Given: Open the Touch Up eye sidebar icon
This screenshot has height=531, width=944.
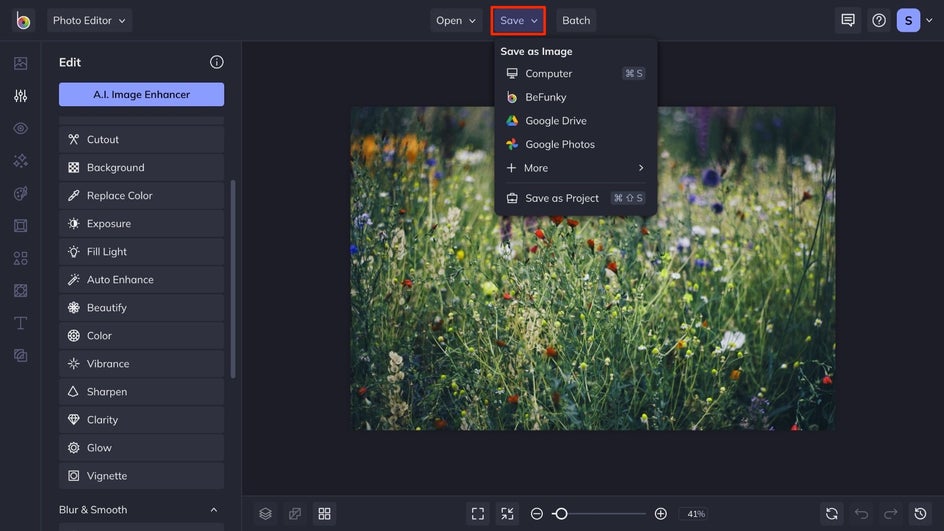Looking at the screenshot, I should point(20,128).
